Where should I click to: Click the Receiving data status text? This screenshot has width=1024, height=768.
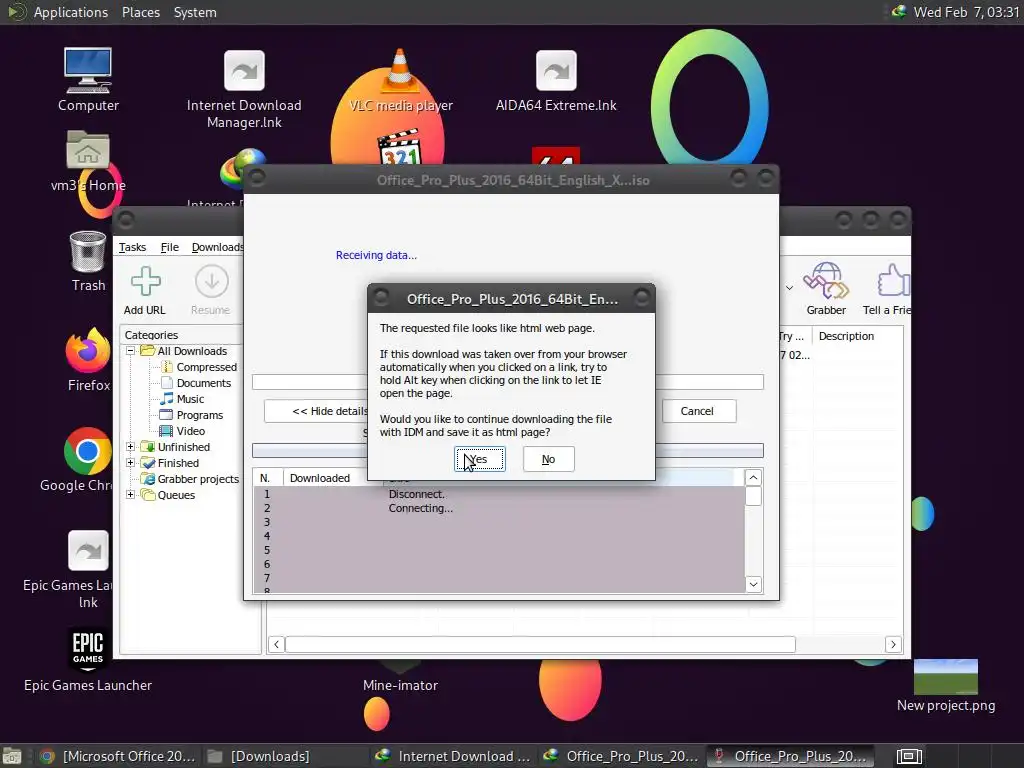point(376,255)
